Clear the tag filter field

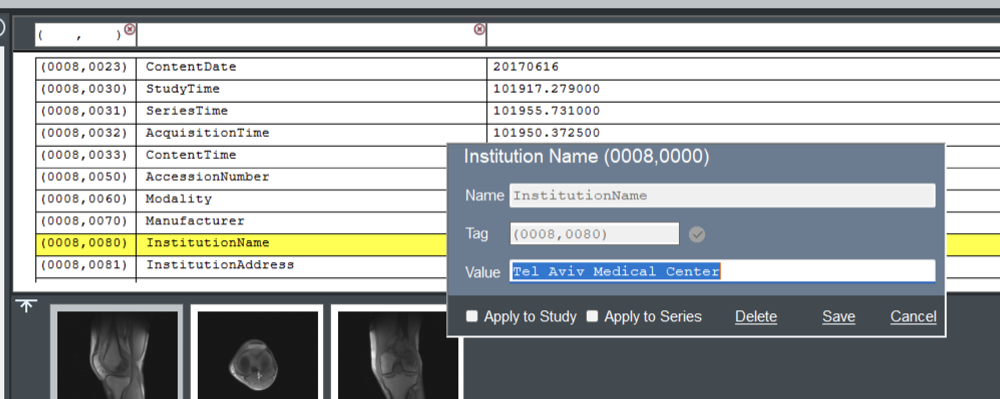click(129, 29)
